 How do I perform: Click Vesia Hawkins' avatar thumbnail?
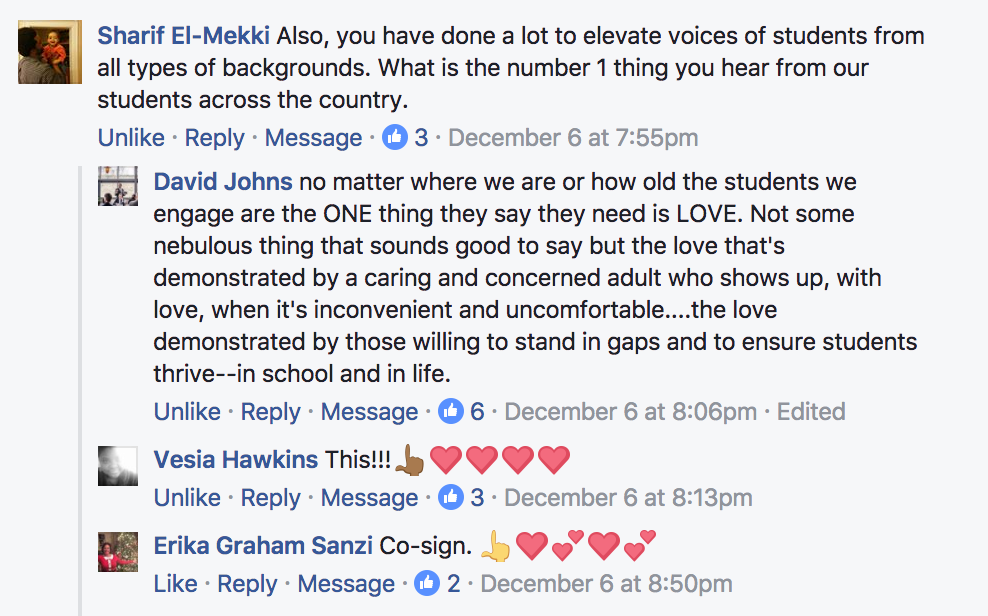click(118, 466)
